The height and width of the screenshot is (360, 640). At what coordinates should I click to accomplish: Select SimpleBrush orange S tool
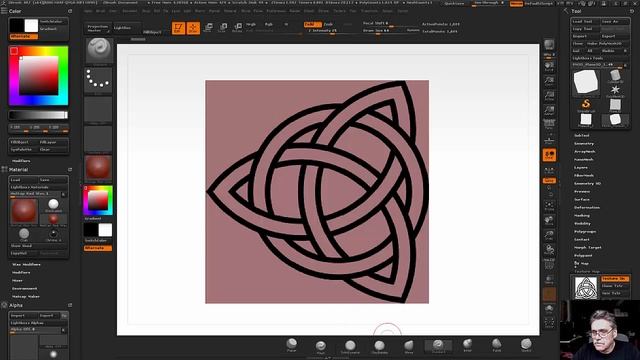tap(586, 104)
